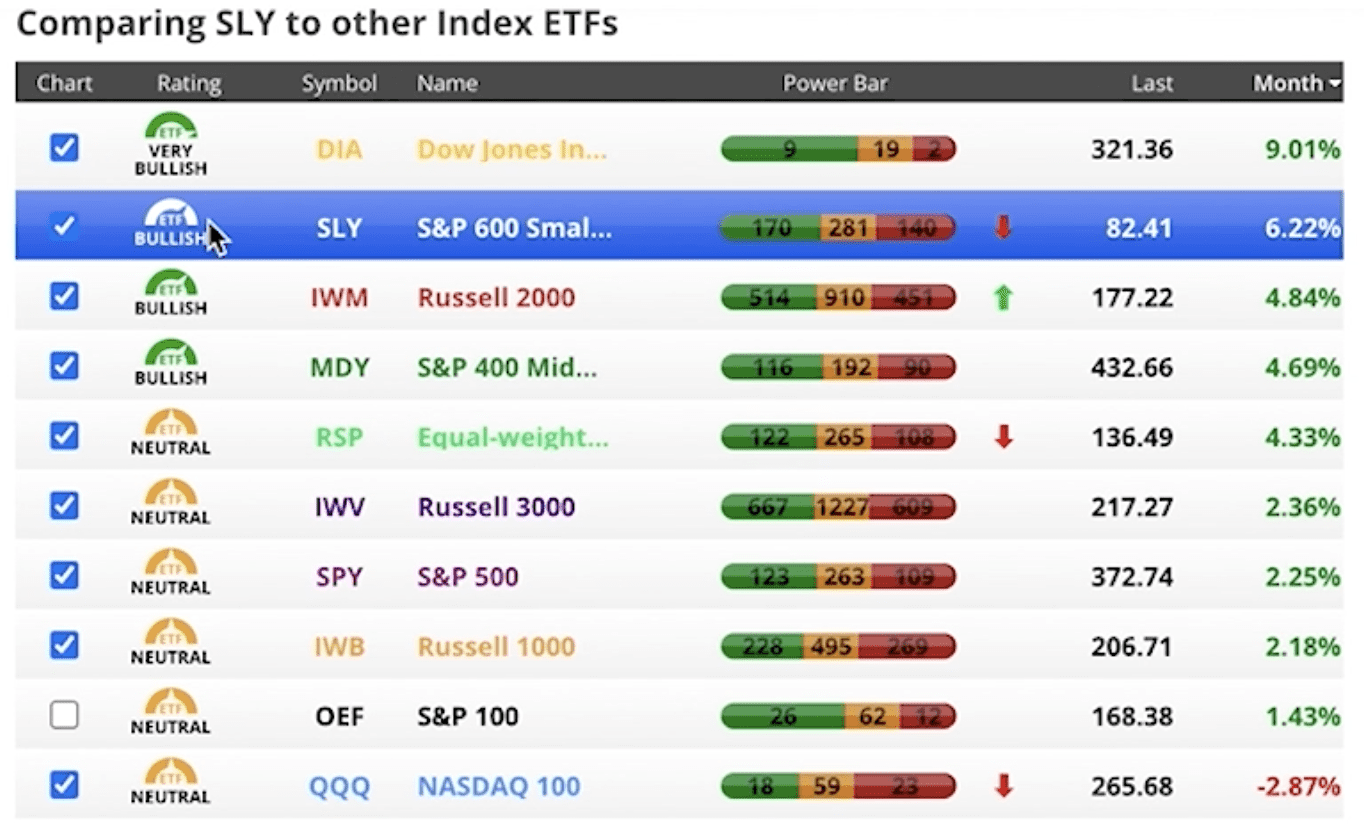Click the red down arrow in RSP row
This screenshot has width=1364, height=834.
point(1003,437)
